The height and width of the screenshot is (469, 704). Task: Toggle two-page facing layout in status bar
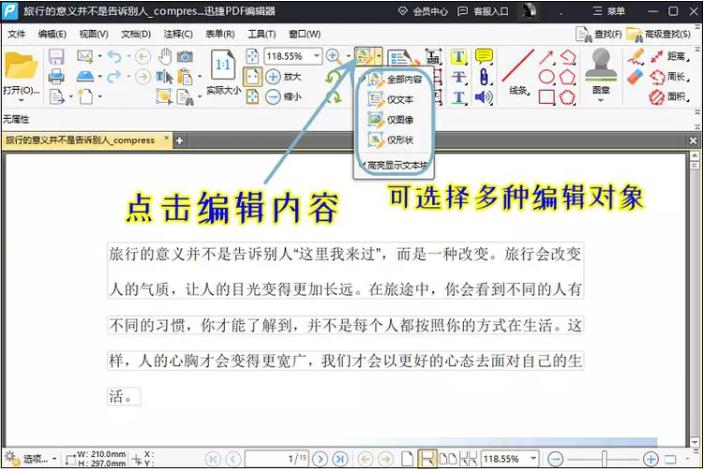pyautogui.click(x=448, y=459)
